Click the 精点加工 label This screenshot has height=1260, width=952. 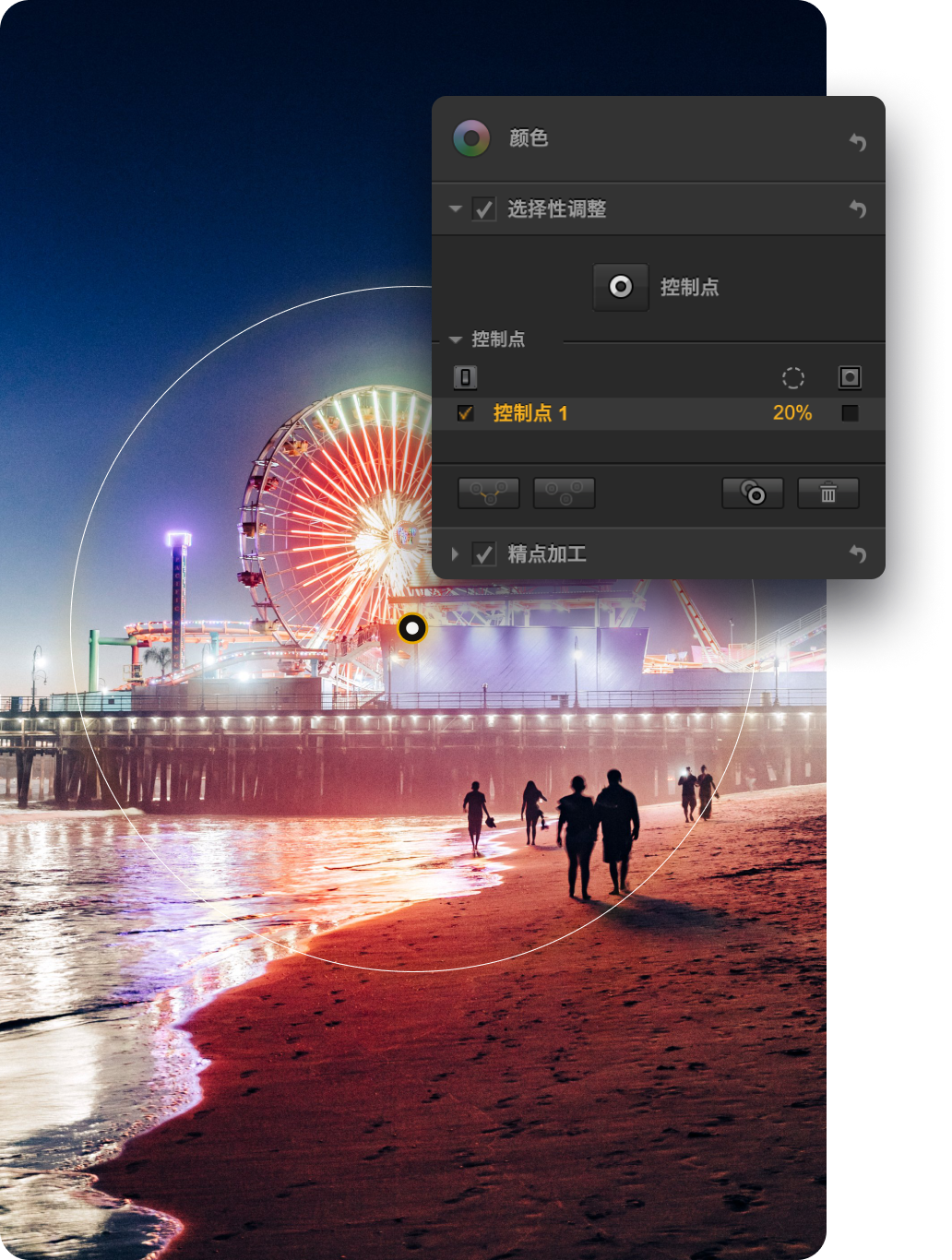point(547,553)
